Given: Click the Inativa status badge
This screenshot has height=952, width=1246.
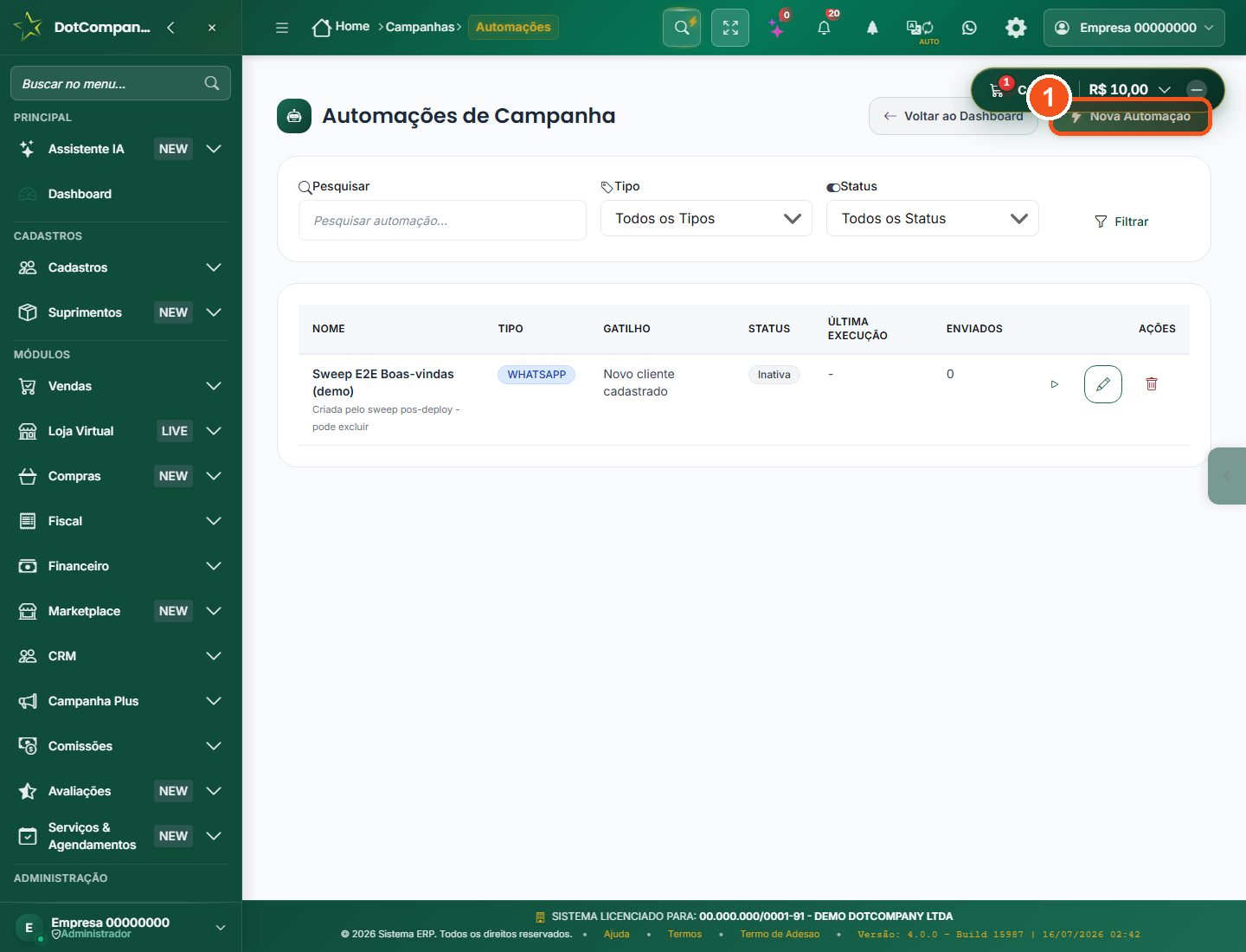Looking at the screenshot, I should point(774,375).
